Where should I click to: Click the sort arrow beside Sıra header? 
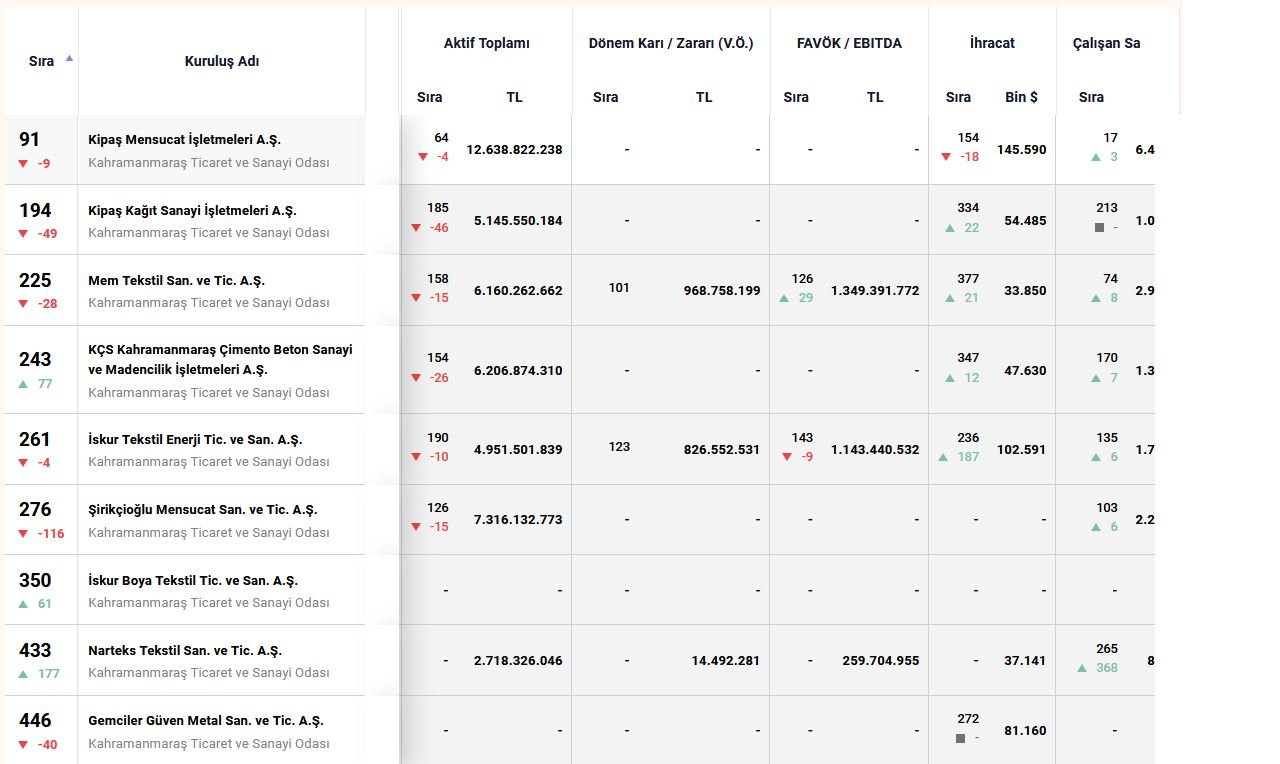(x=69, y=58)
